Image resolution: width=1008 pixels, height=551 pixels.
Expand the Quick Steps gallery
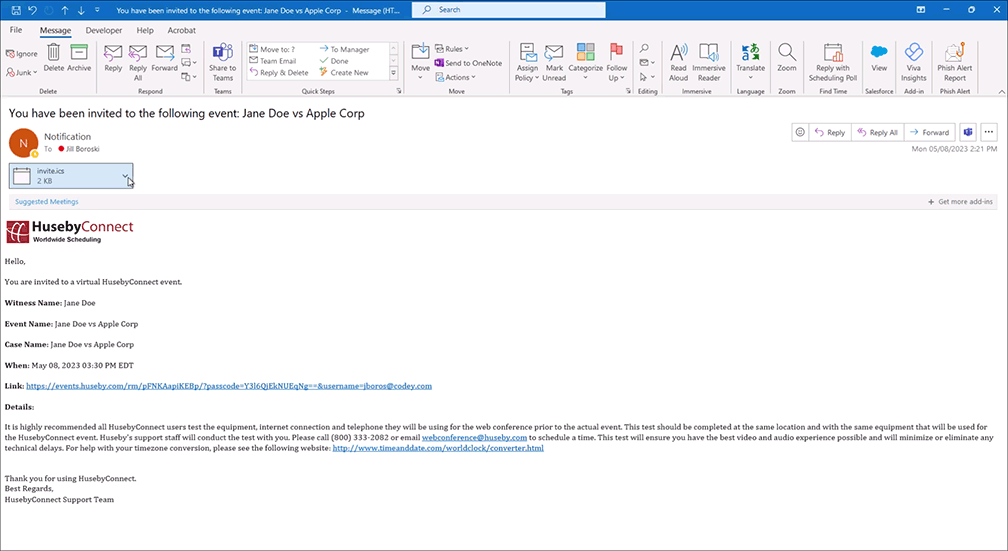pos(393,73)
